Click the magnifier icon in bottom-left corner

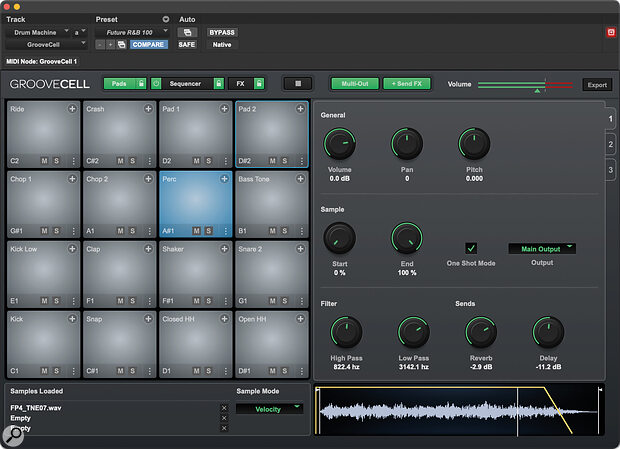pos(14,435)
